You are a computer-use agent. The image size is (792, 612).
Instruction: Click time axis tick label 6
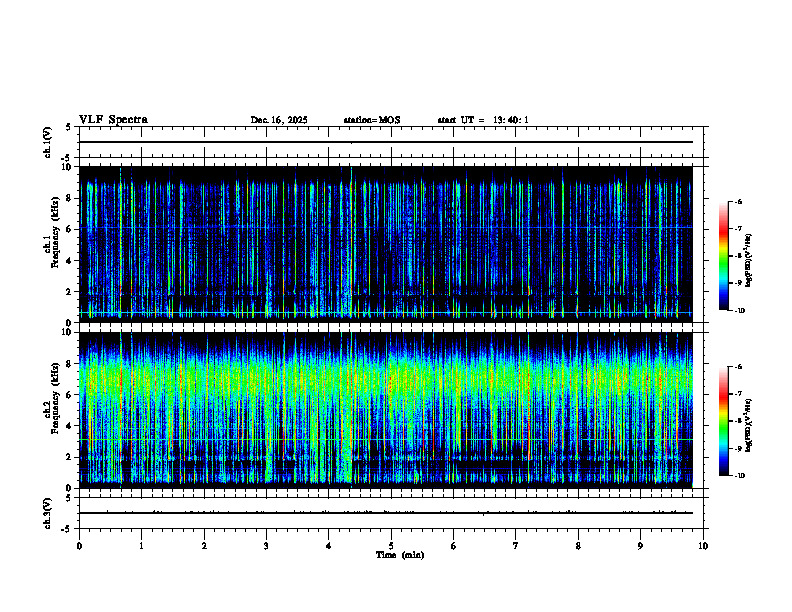[x=454, y=546]
